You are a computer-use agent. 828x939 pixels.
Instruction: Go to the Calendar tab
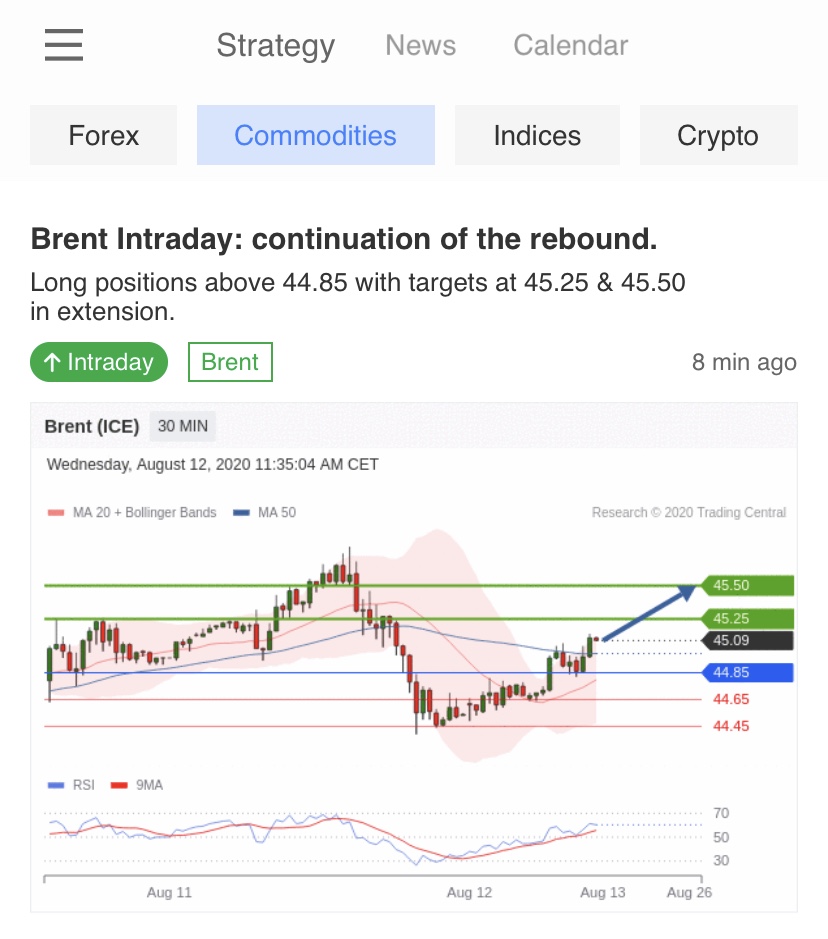click(570, 45)
